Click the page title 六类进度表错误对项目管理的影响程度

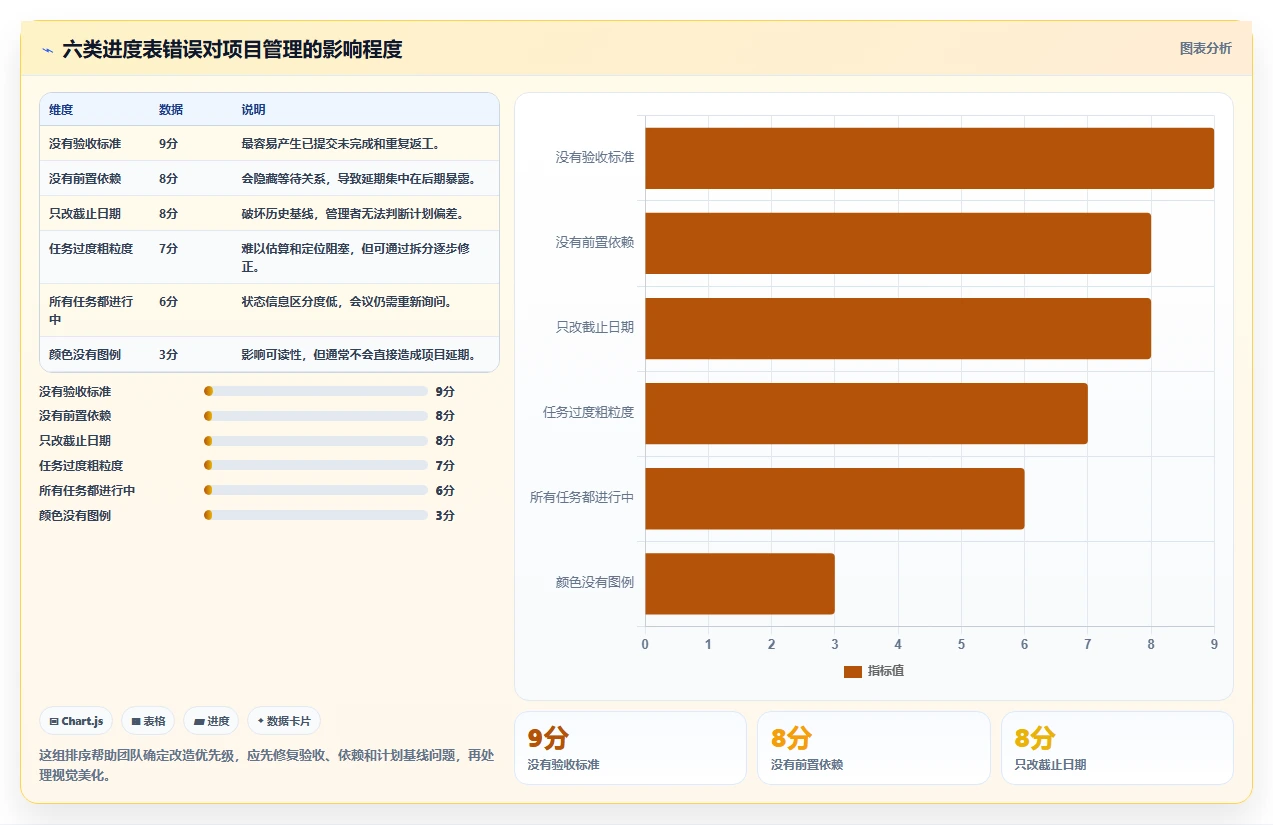232,49
